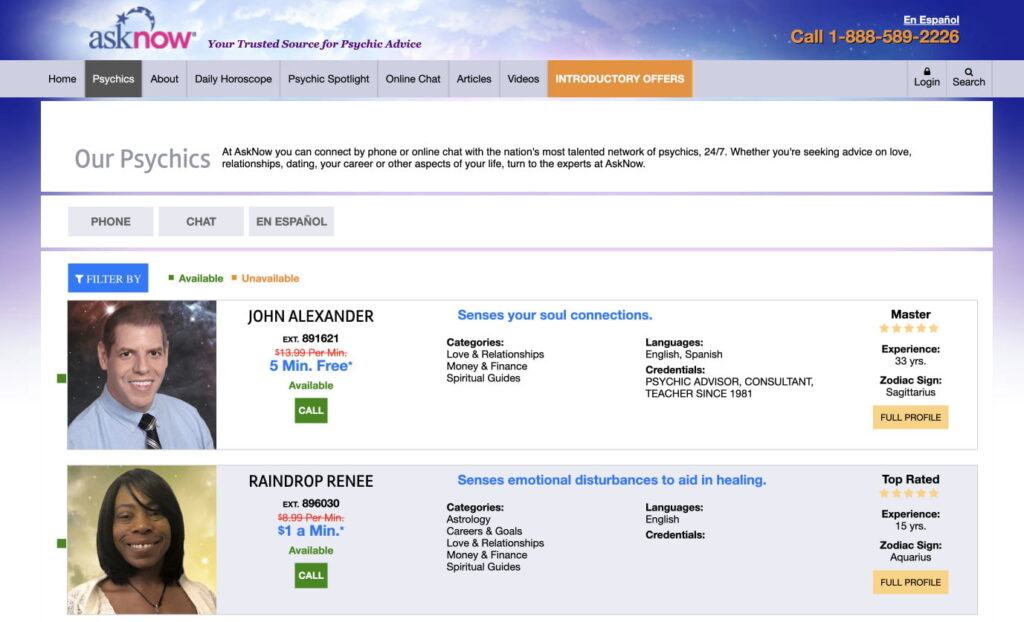Click 'Careers & Goals' category

pos(484,531)
